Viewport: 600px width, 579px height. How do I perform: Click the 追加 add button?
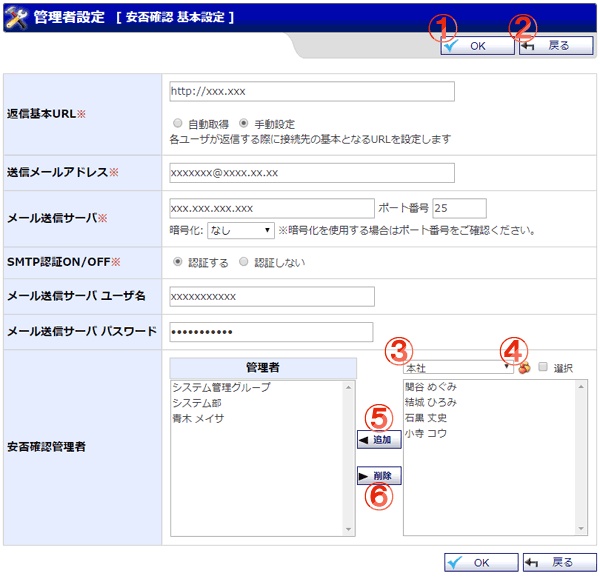click(x=379, y=440)
